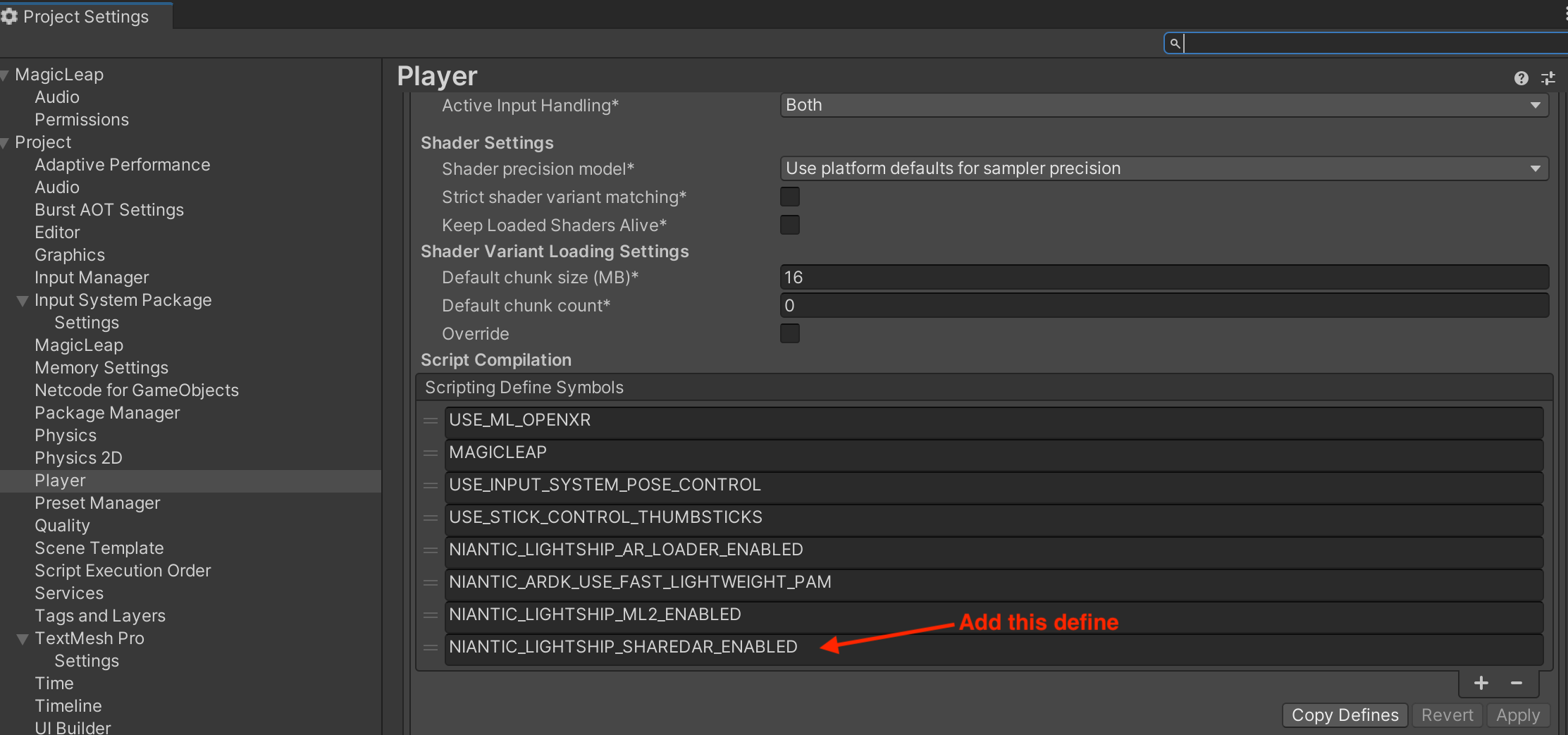The image size is (1568, 735).
Task: Select the Project Settings tab
Action: click(x=85, y=16)
